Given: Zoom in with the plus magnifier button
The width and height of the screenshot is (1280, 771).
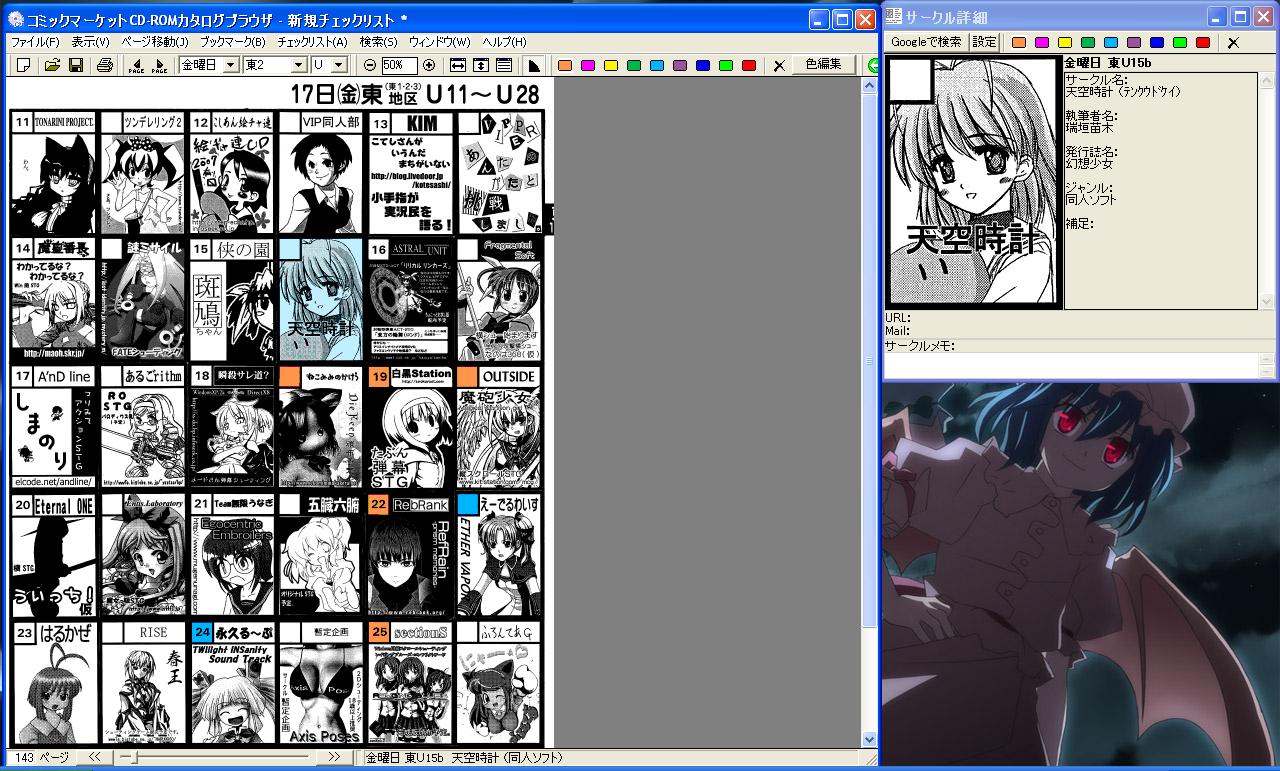Looking at the screenshot, I should (429, 65).
